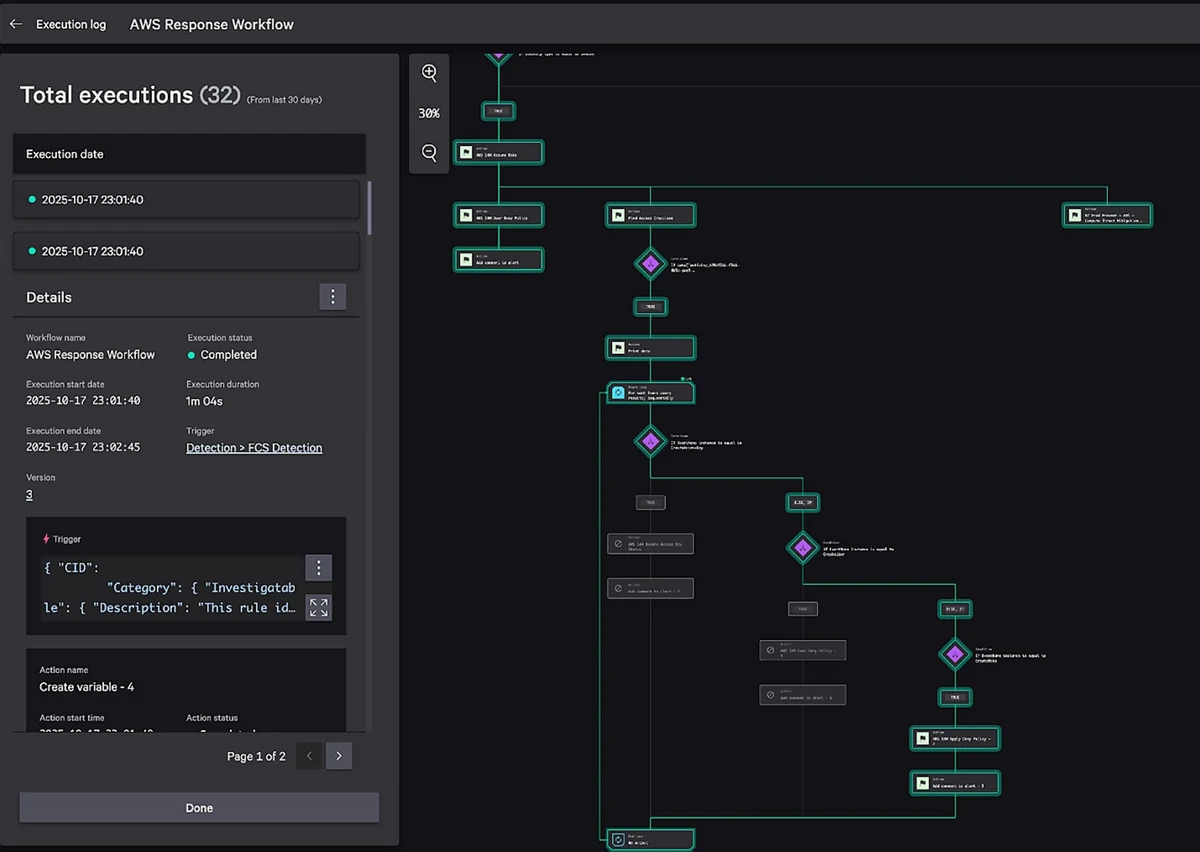Click the Done button
Viewport: 1200px width, 852px height.
tap(199, 808)
